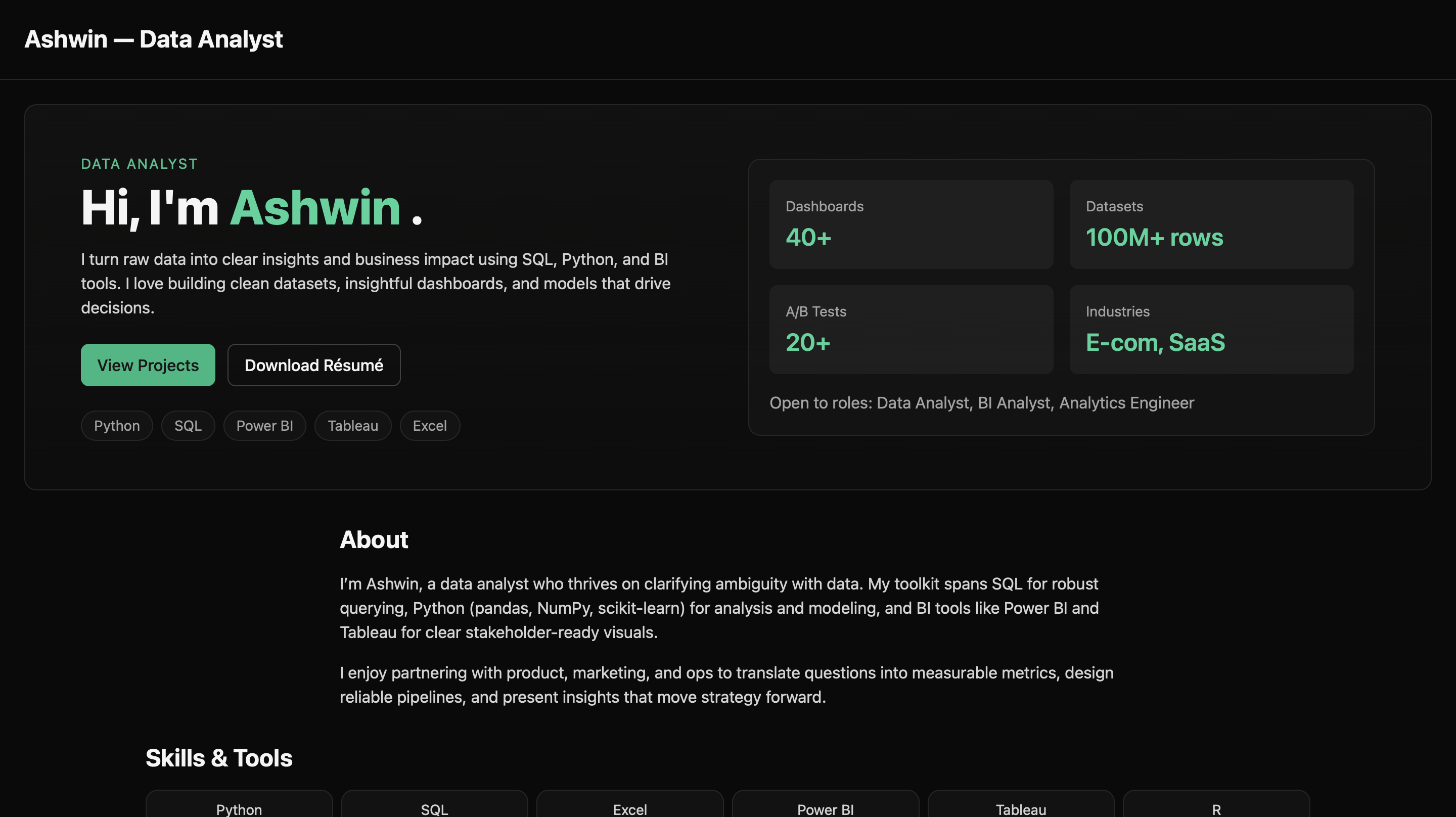
Task: Click the View Projects button
Action: (148, 365)
